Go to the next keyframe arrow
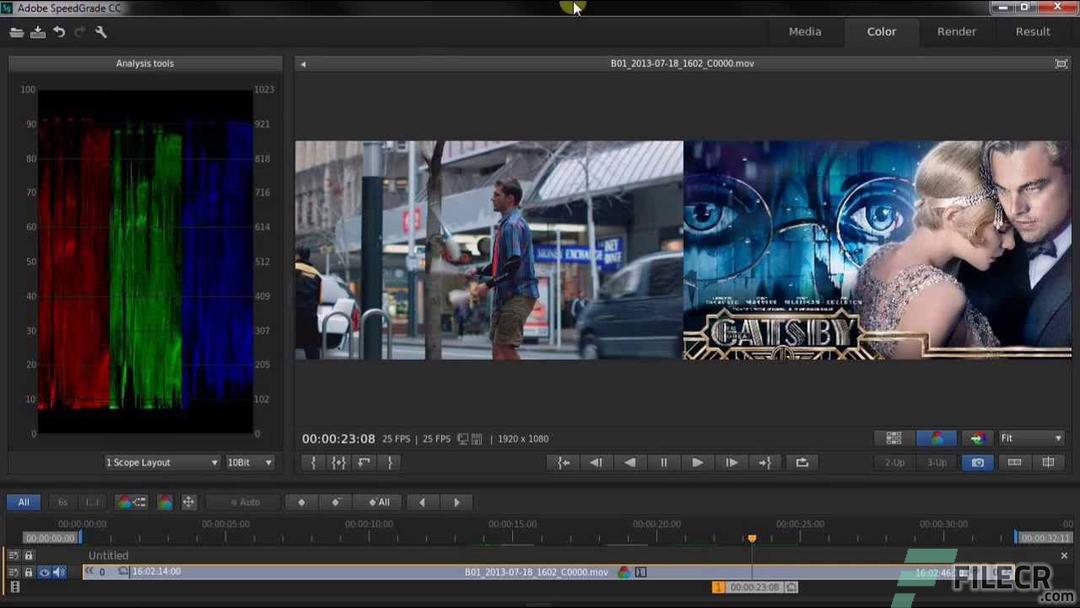 [456, 502]
